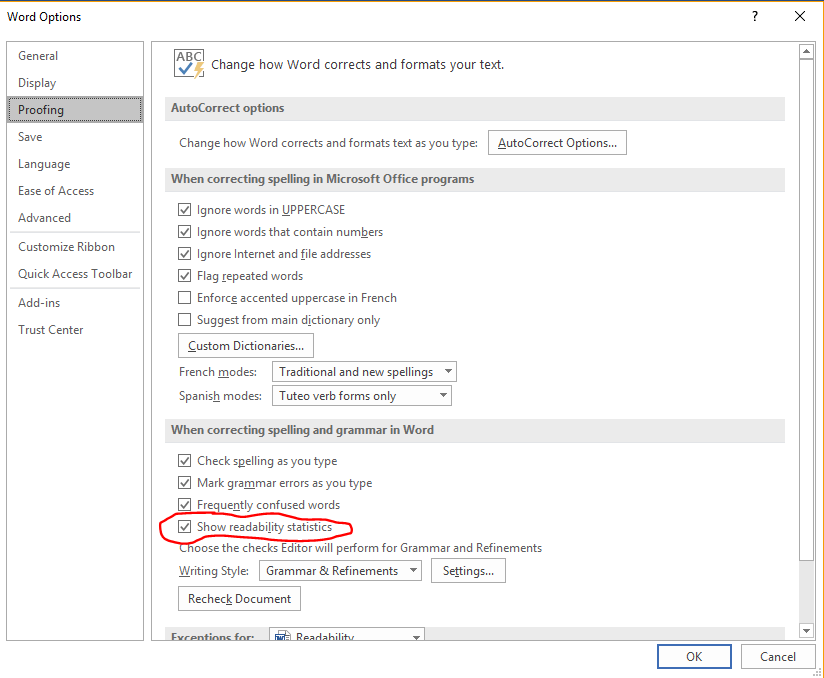Screen dimensions: 824x678
Task: Expand the Spanish modes dropdown
Action: pos(361,396)
